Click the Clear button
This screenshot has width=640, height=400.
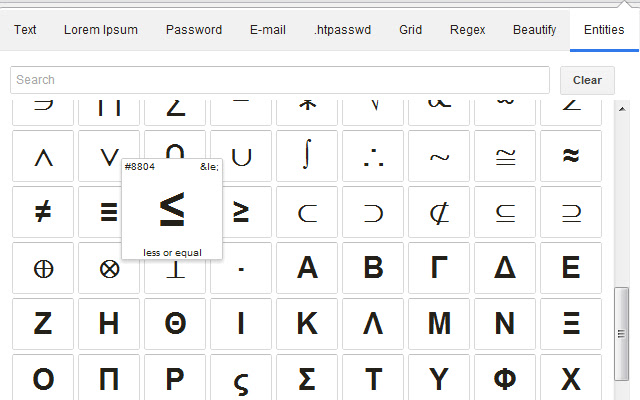coord(587,80)
